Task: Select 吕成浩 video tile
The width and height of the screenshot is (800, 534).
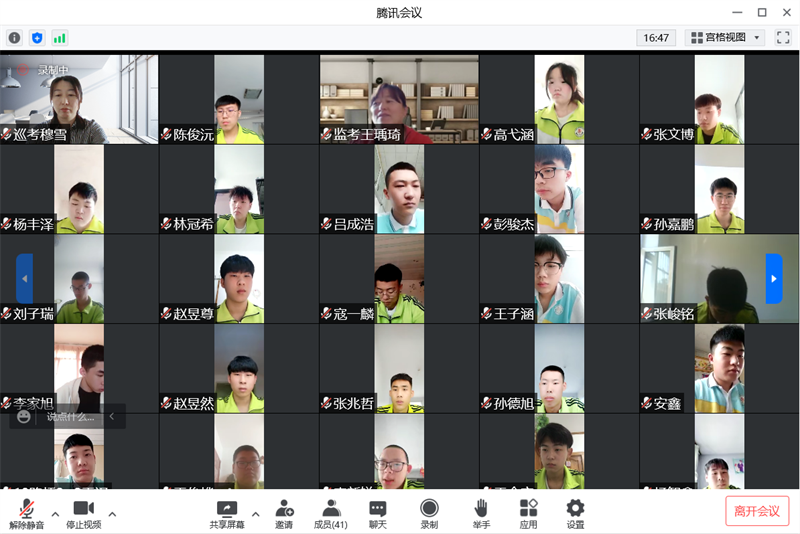Action: [399, 189]
